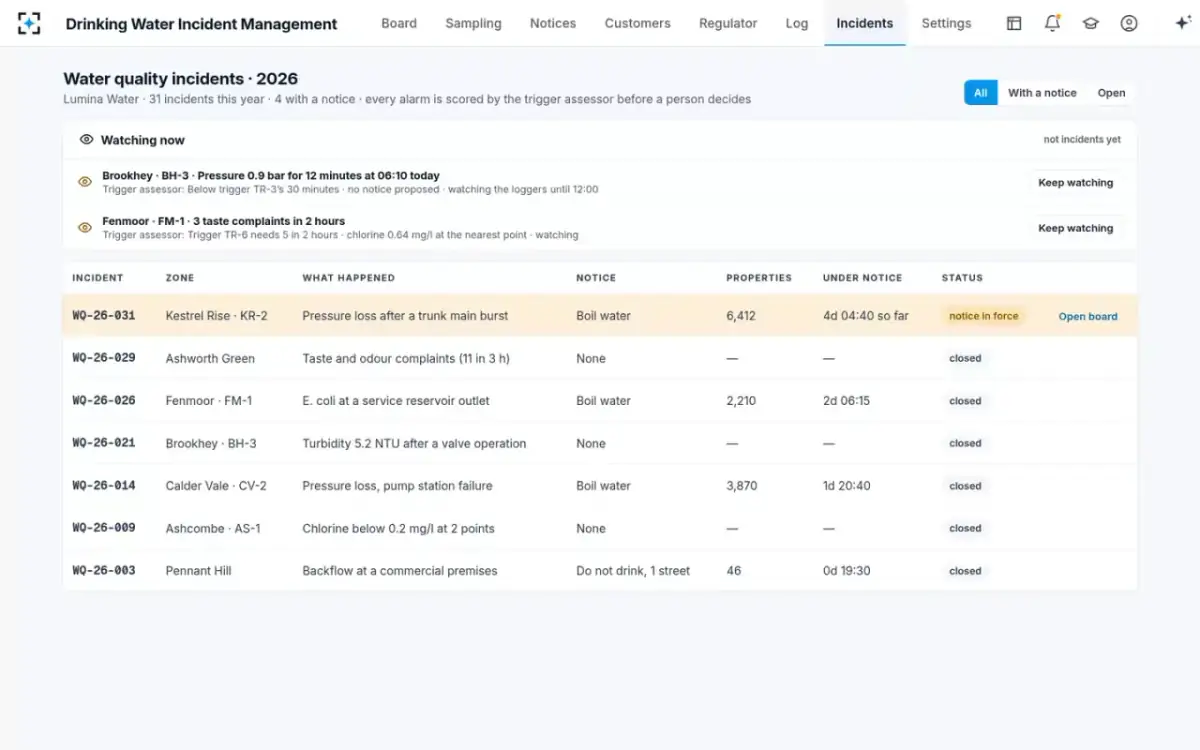Image resolution: width=1200 pixels, height=750 pixels.
Task: Filter to Open incidents
Action: (1111, 93)
